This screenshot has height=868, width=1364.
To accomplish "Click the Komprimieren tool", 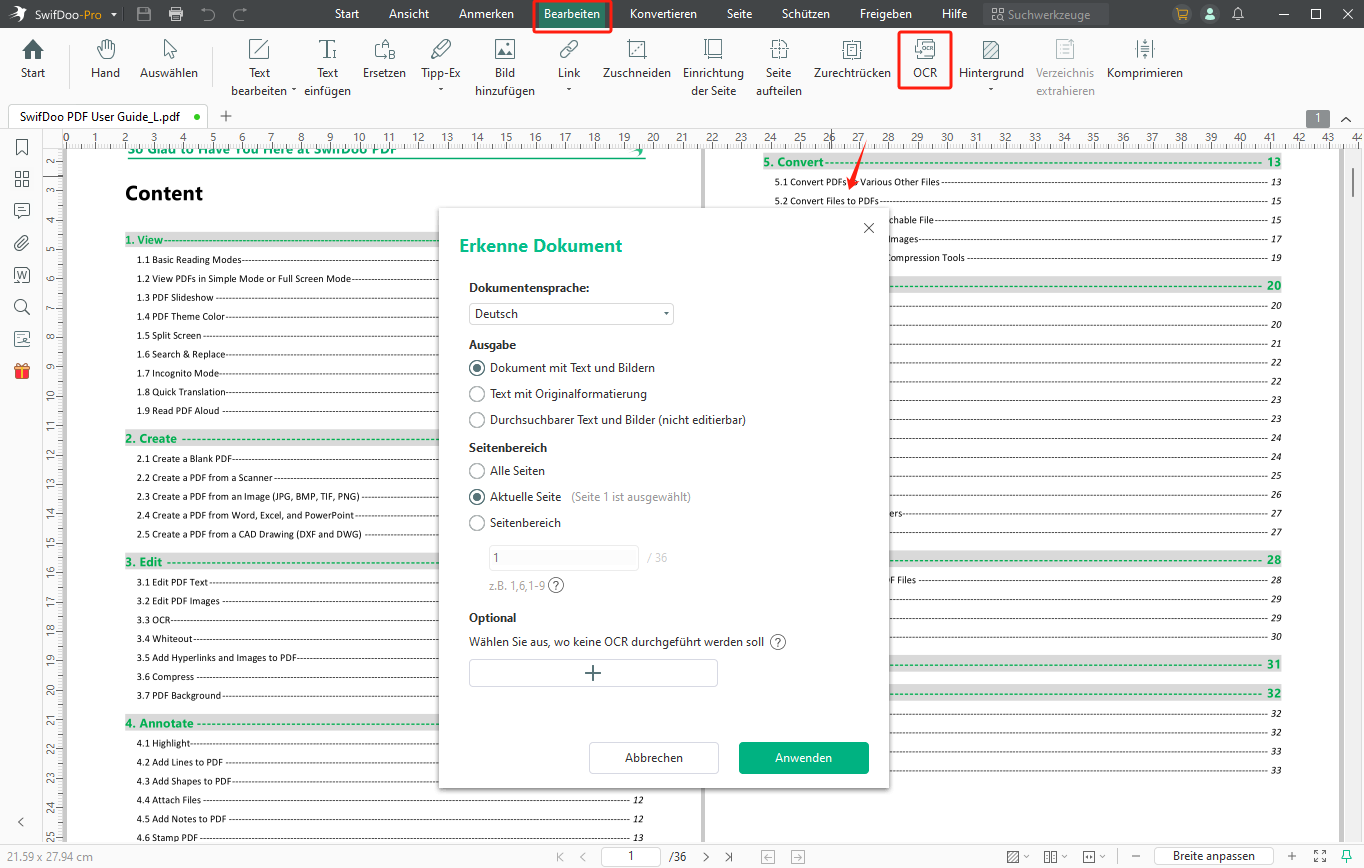I will [x=1145, y=59].
